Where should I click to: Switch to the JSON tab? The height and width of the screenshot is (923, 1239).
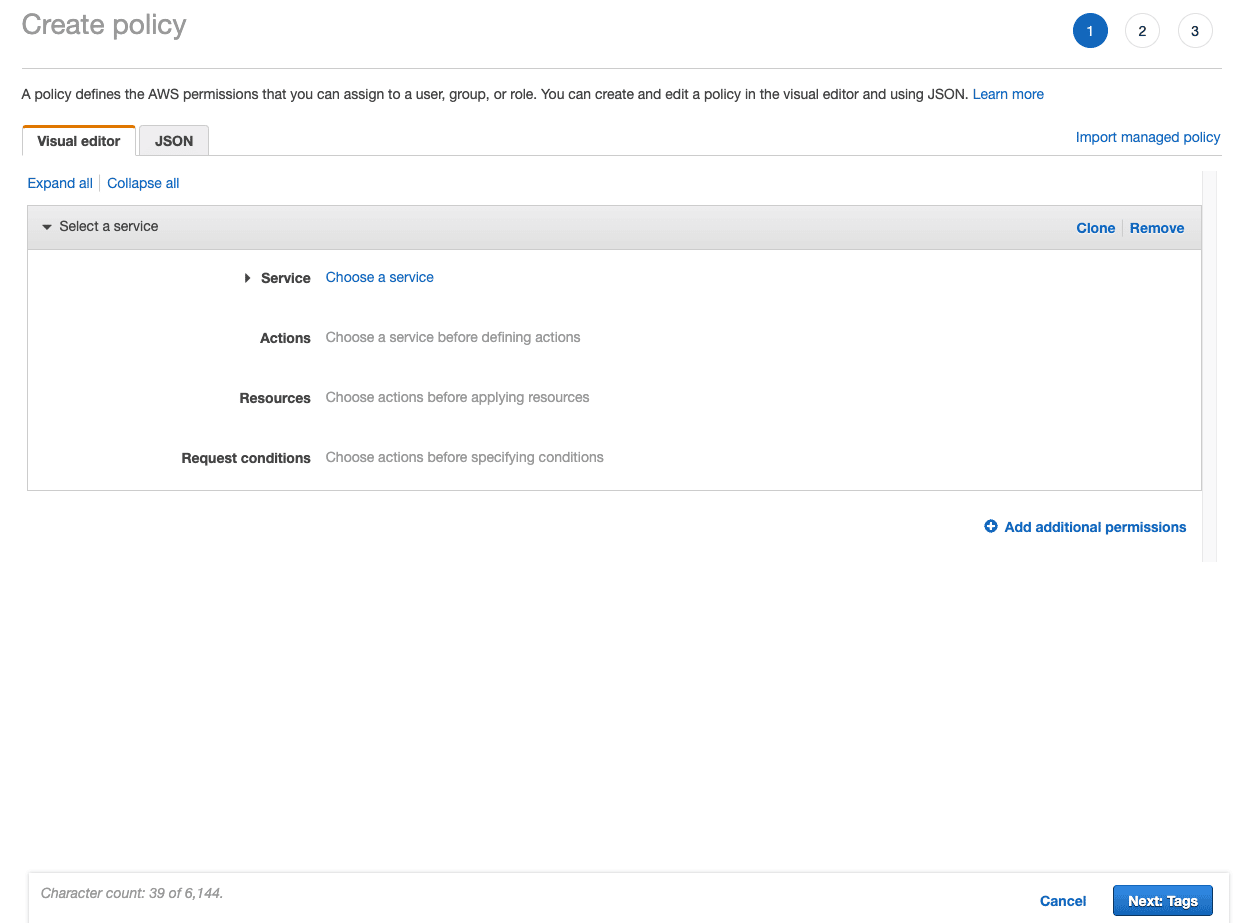click(x=173, y=140)
